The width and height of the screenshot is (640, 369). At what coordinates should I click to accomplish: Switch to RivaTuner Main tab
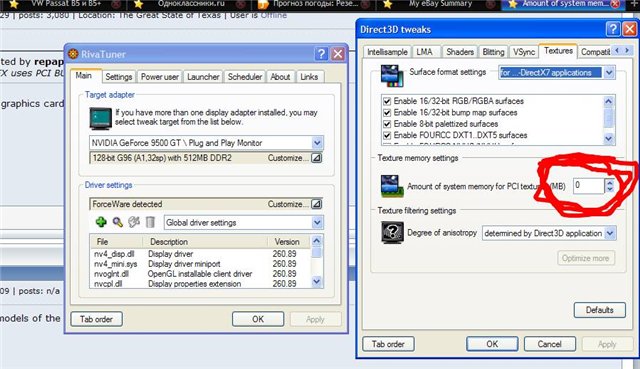coord(83,76)
